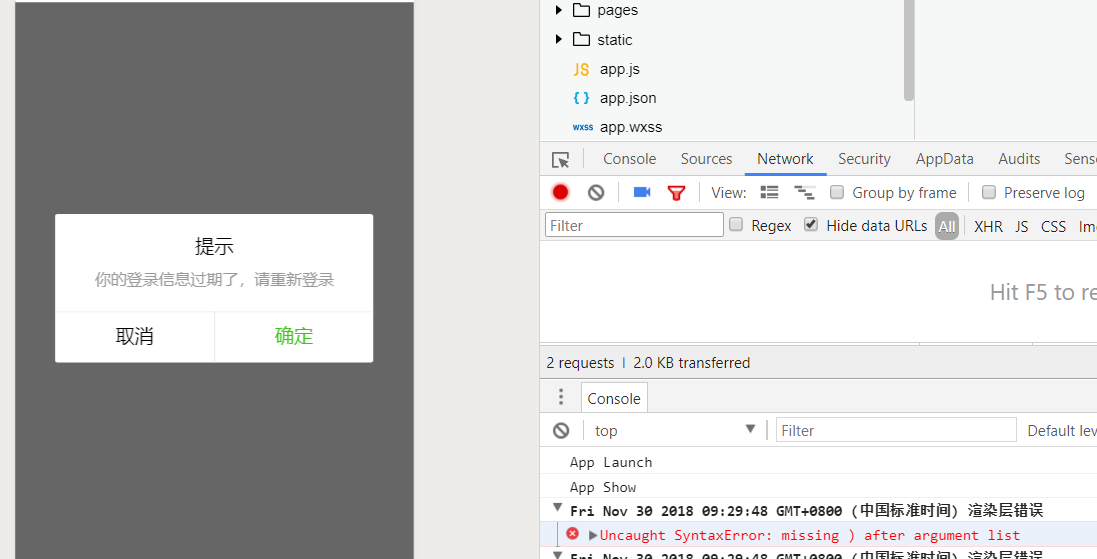The height and width of the screenshot is (559, 1097).
Task: Open the console drawer three-dot menu
Action: point(561,398)
